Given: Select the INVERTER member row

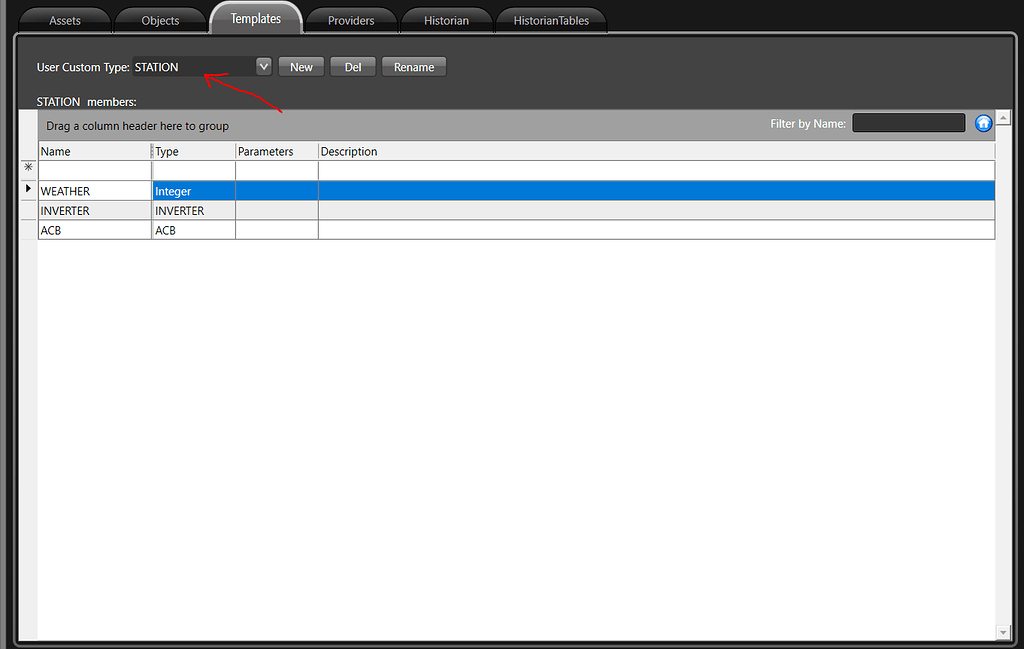Looking at the screenshot, I should (94, 210).
